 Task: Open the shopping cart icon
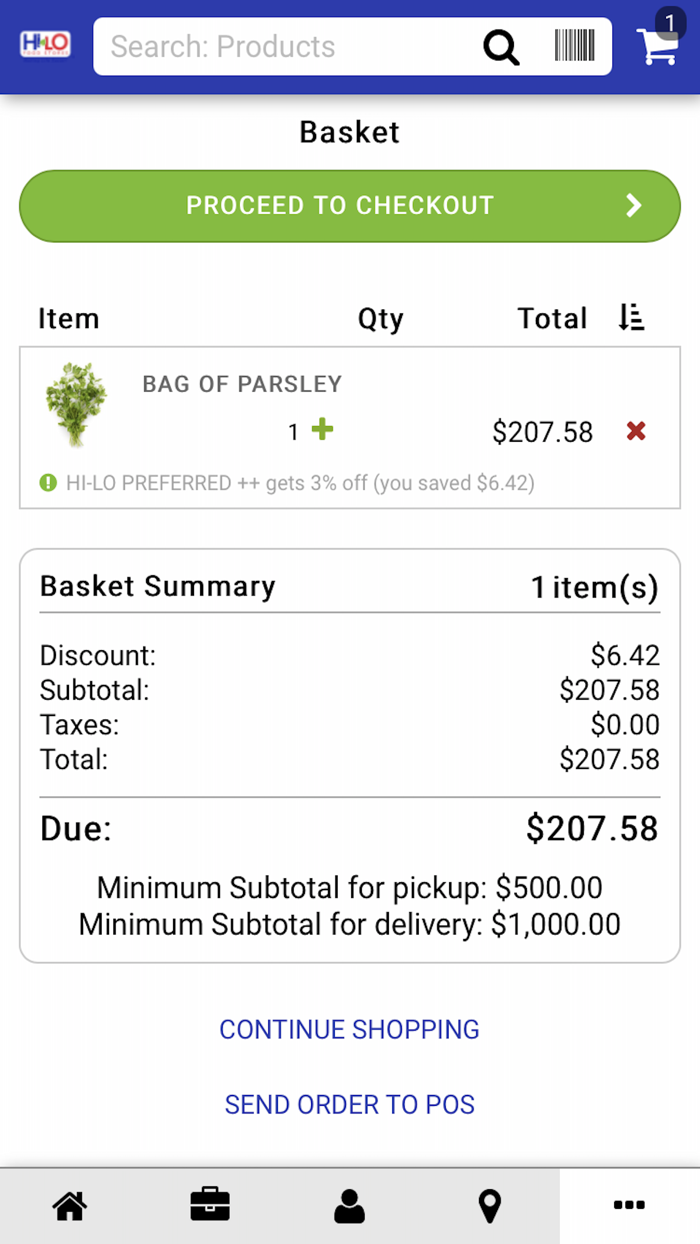tap(658, 44)
